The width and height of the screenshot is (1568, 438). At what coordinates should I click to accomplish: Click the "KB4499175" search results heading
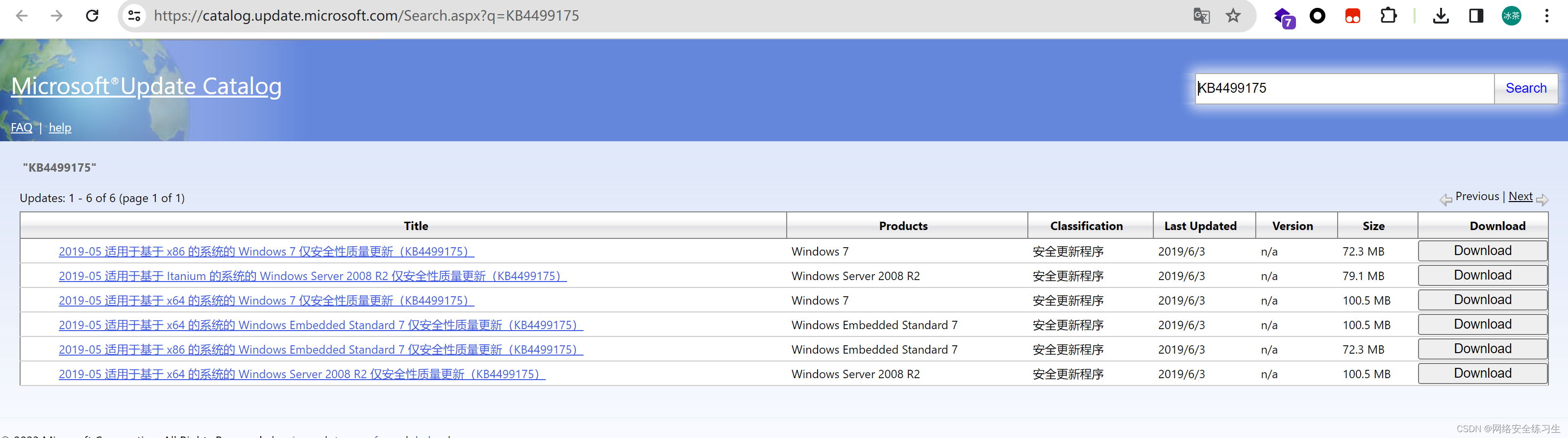60,168
